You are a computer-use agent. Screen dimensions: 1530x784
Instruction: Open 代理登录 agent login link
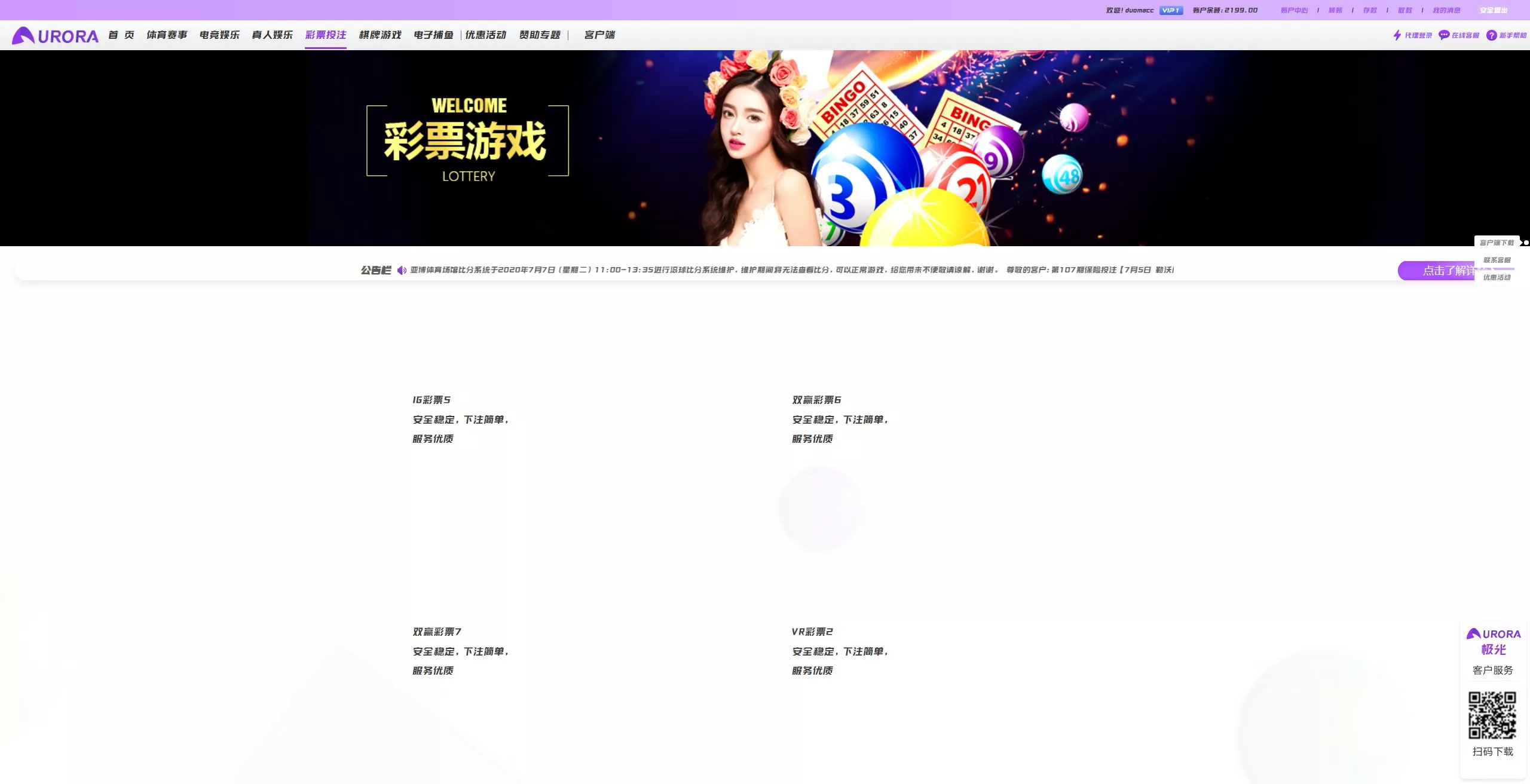tap(1418, 35)
